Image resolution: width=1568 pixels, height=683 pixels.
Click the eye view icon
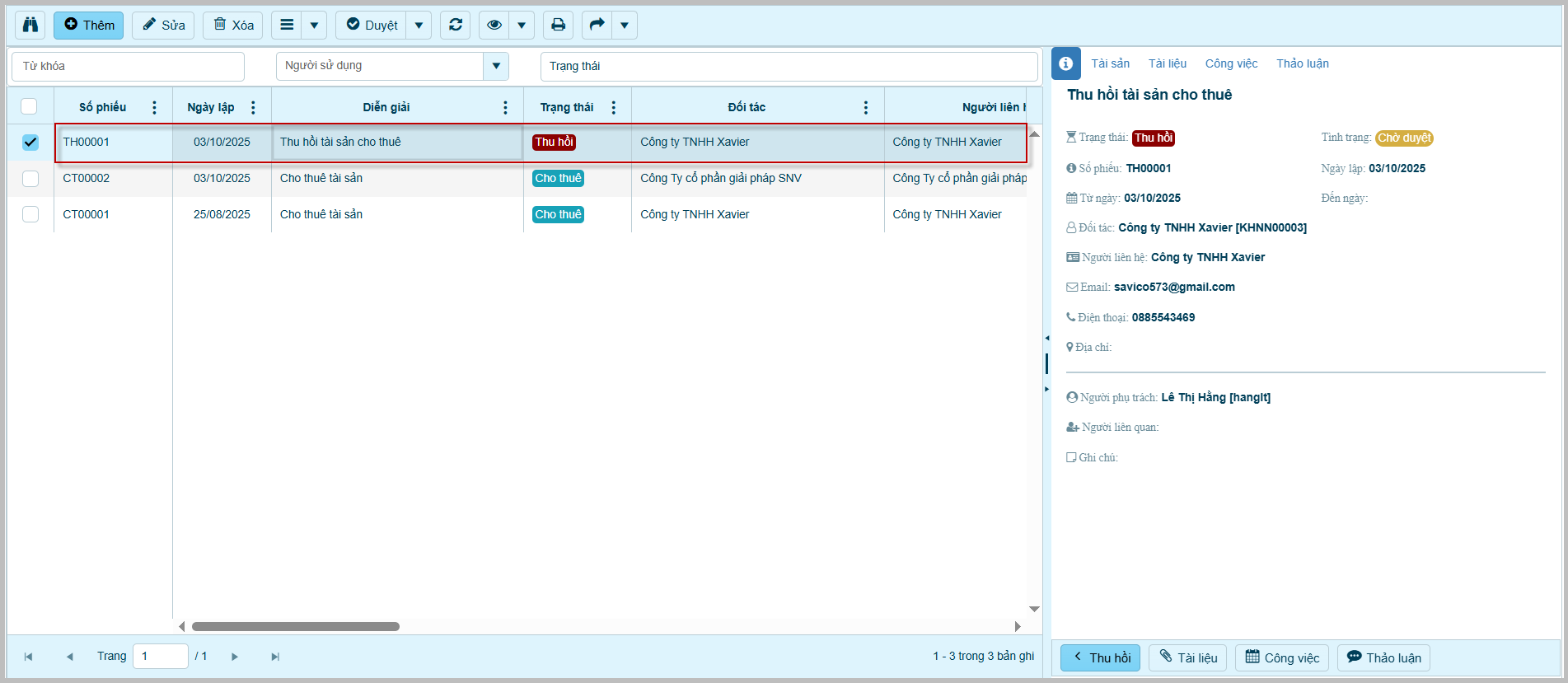(494, 25)
